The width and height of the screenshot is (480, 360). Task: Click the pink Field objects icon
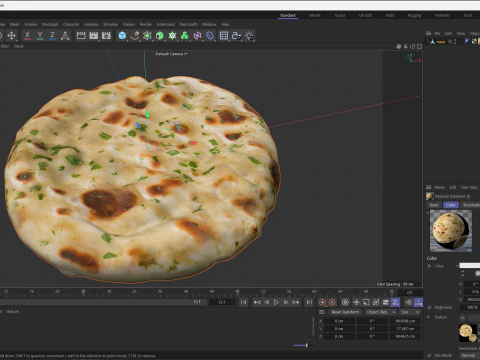(197, 35)
